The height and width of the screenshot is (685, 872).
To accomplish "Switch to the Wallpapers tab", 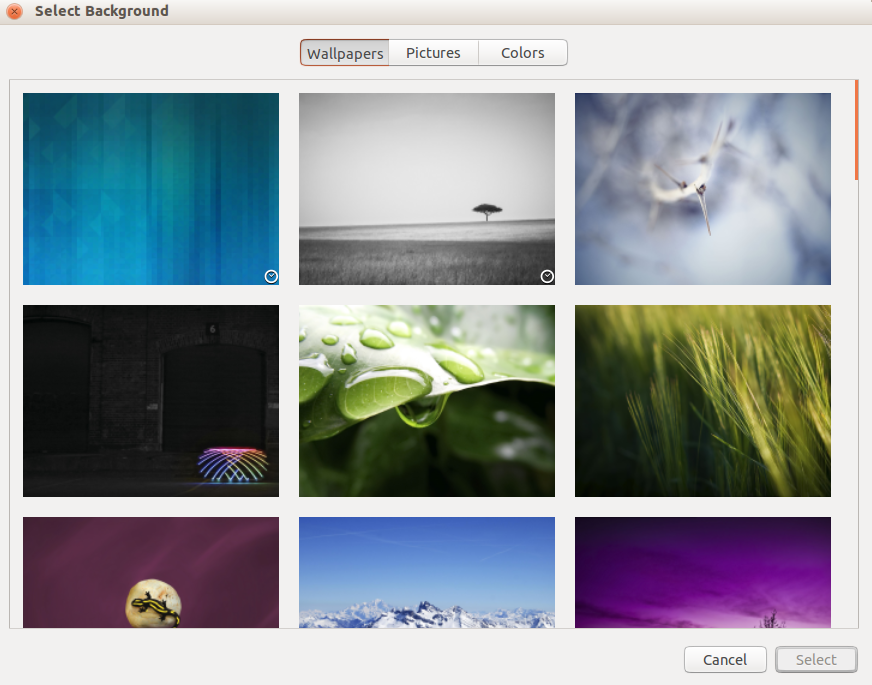I will (345, 53).
